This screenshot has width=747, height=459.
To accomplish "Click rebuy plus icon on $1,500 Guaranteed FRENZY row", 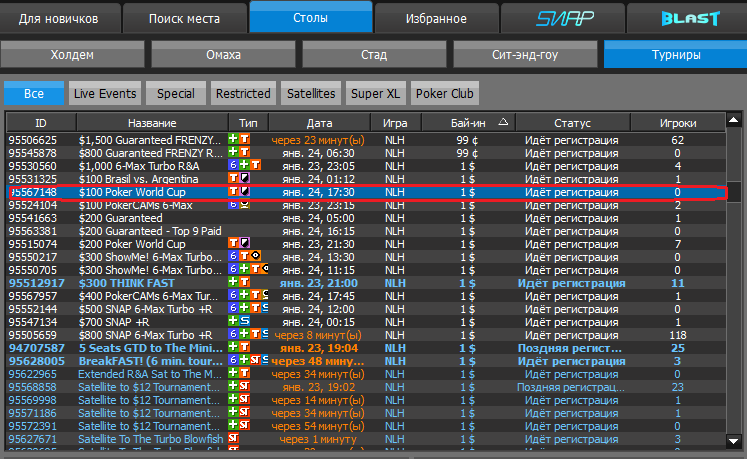I will (233, 139).
